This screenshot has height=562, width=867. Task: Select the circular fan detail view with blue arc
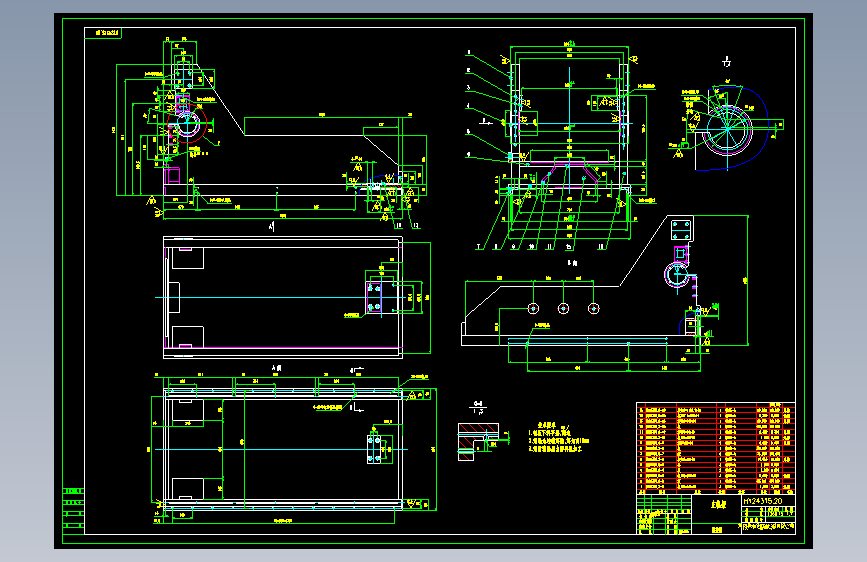point(727,129)
